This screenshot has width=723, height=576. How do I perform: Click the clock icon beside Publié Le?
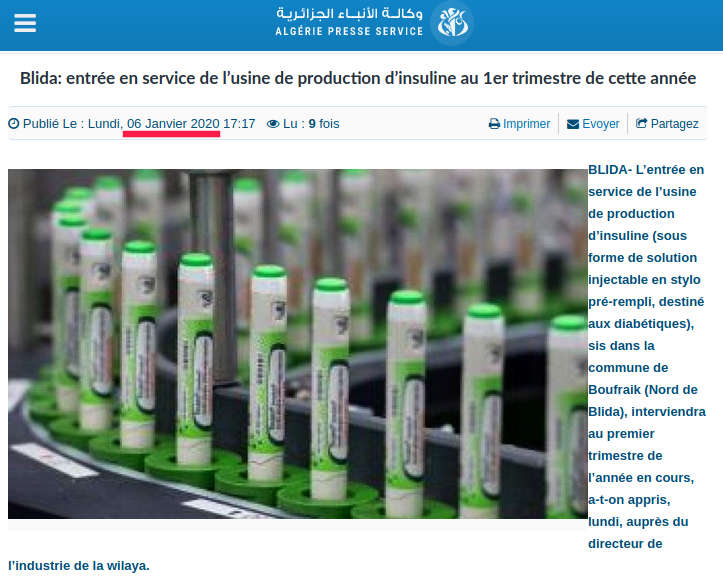pyautogui.click(x=14, y=124)
